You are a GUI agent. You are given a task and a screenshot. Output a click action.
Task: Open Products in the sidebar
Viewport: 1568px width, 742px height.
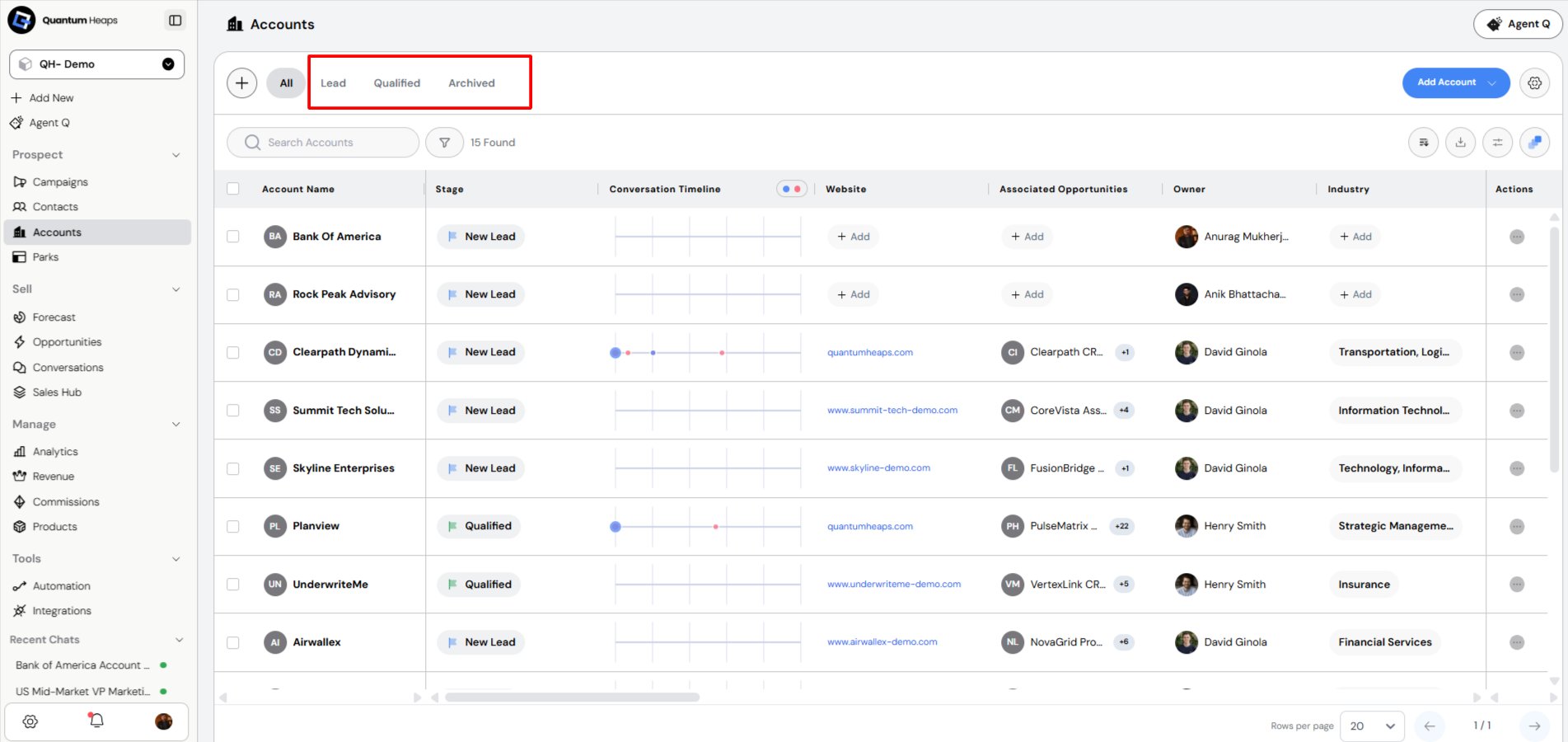[x=54, y=527]
